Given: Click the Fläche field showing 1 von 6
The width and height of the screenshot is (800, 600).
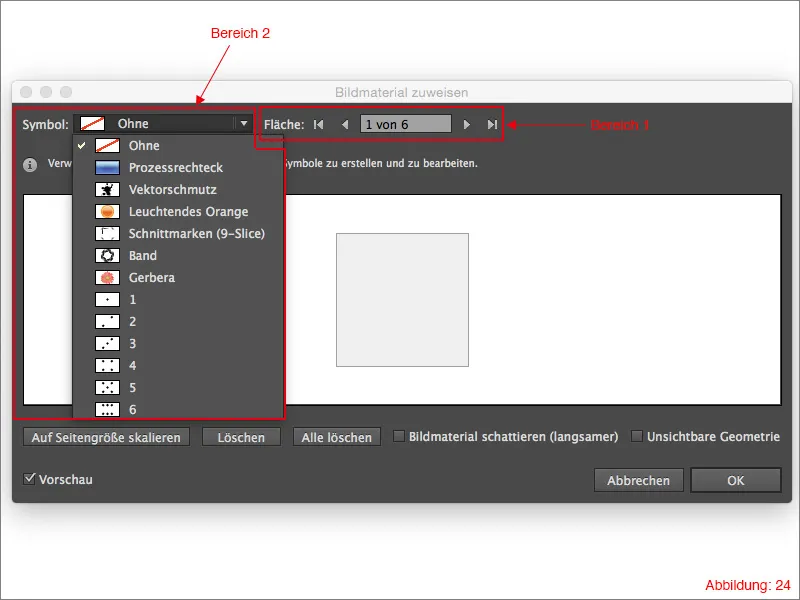Looking at the screenshot, I should [406, 124].
